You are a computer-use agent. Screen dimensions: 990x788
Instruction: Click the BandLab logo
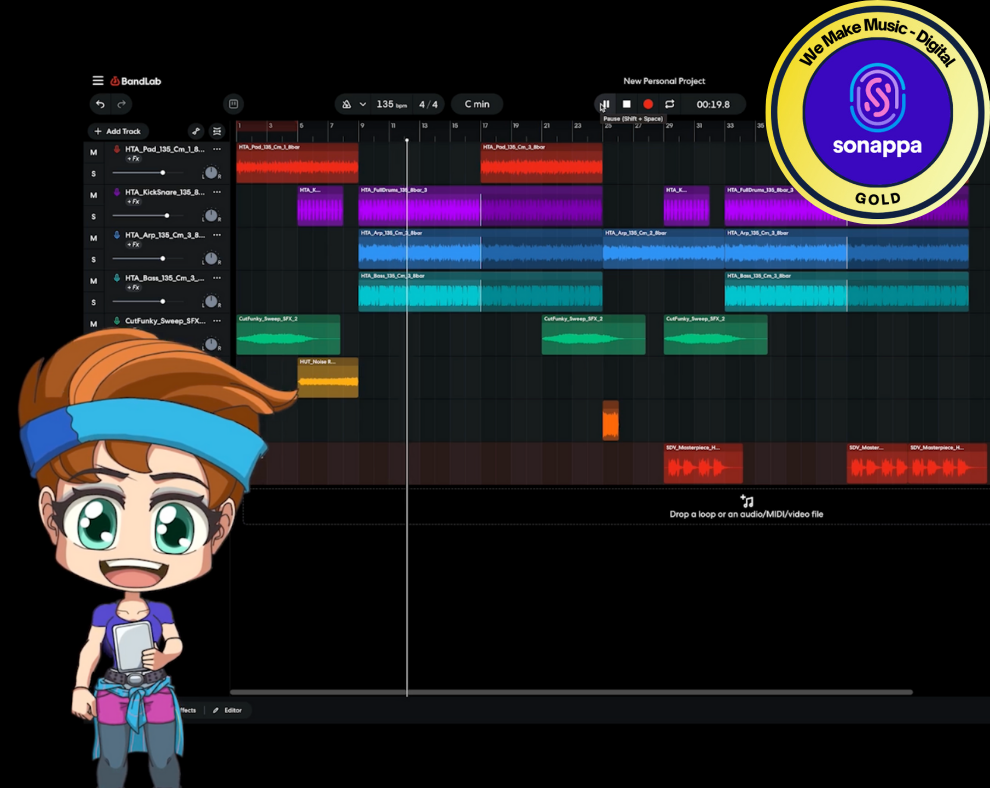point(136,81)
